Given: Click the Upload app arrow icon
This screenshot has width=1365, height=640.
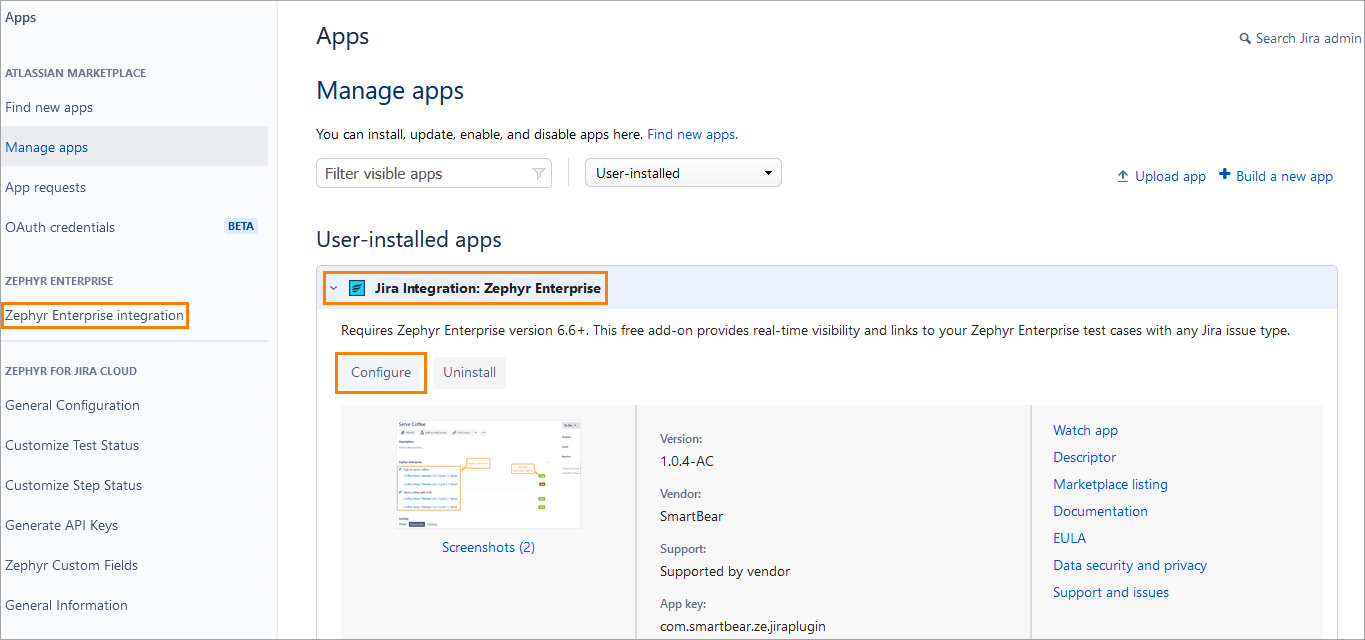Looking at the screenshot, I should click(x=1123, y=176).
